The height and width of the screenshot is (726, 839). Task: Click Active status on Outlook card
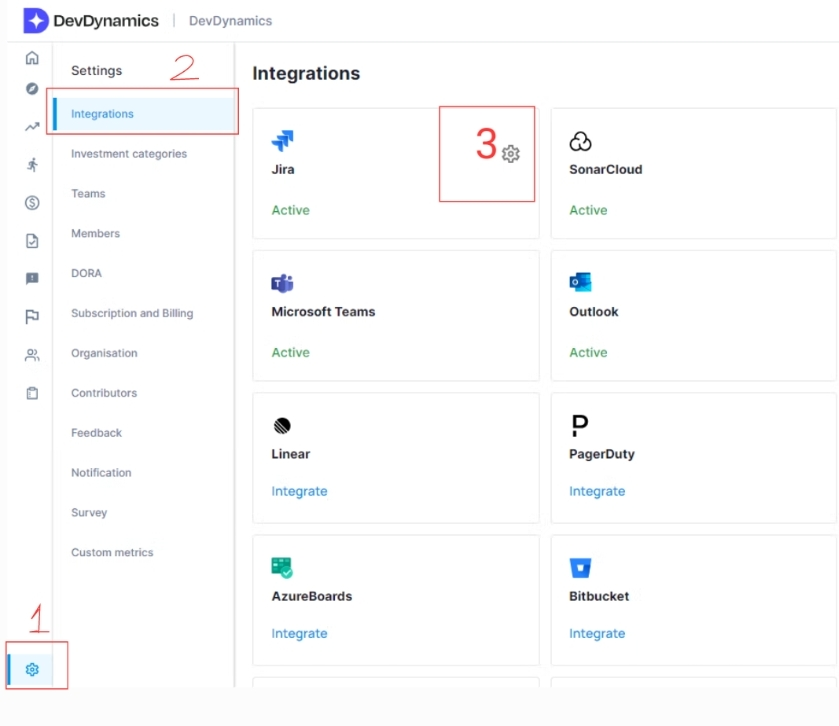588,353
